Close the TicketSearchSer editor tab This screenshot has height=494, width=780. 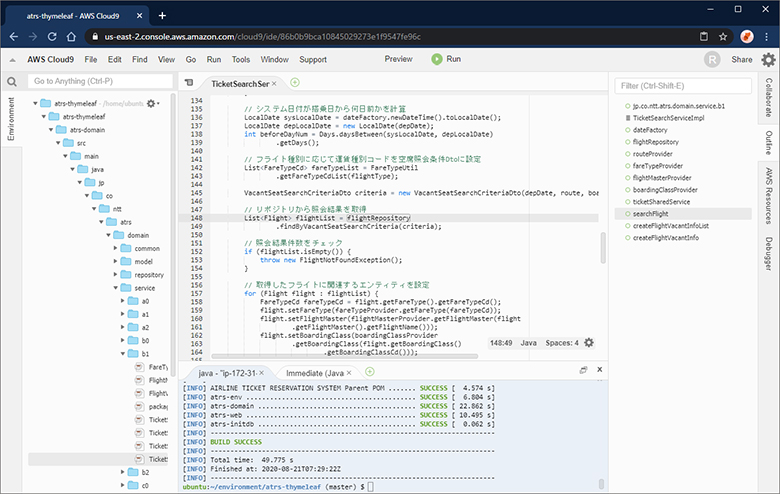tap(274, 84)
